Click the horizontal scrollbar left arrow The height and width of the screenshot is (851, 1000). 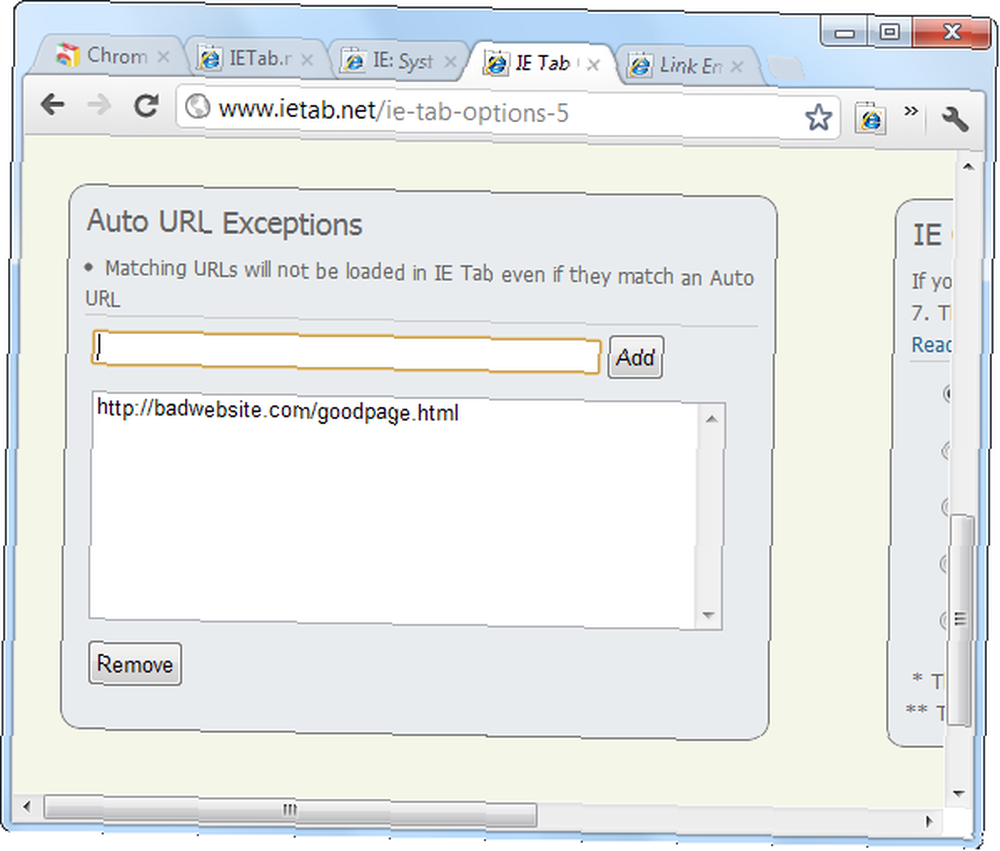click(x=27, y=806)
